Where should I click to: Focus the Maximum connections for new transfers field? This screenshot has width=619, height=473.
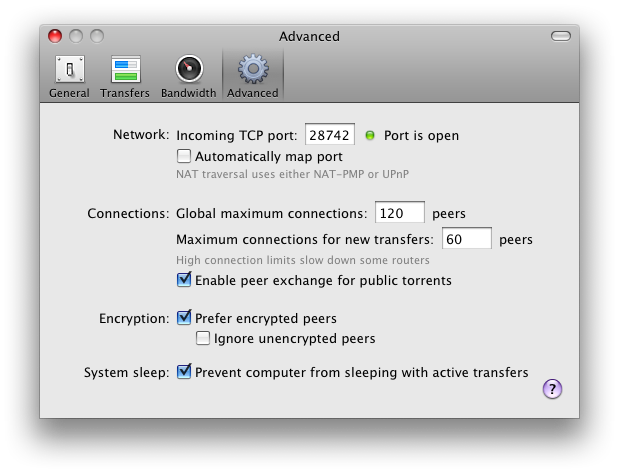tap(467, 238)
